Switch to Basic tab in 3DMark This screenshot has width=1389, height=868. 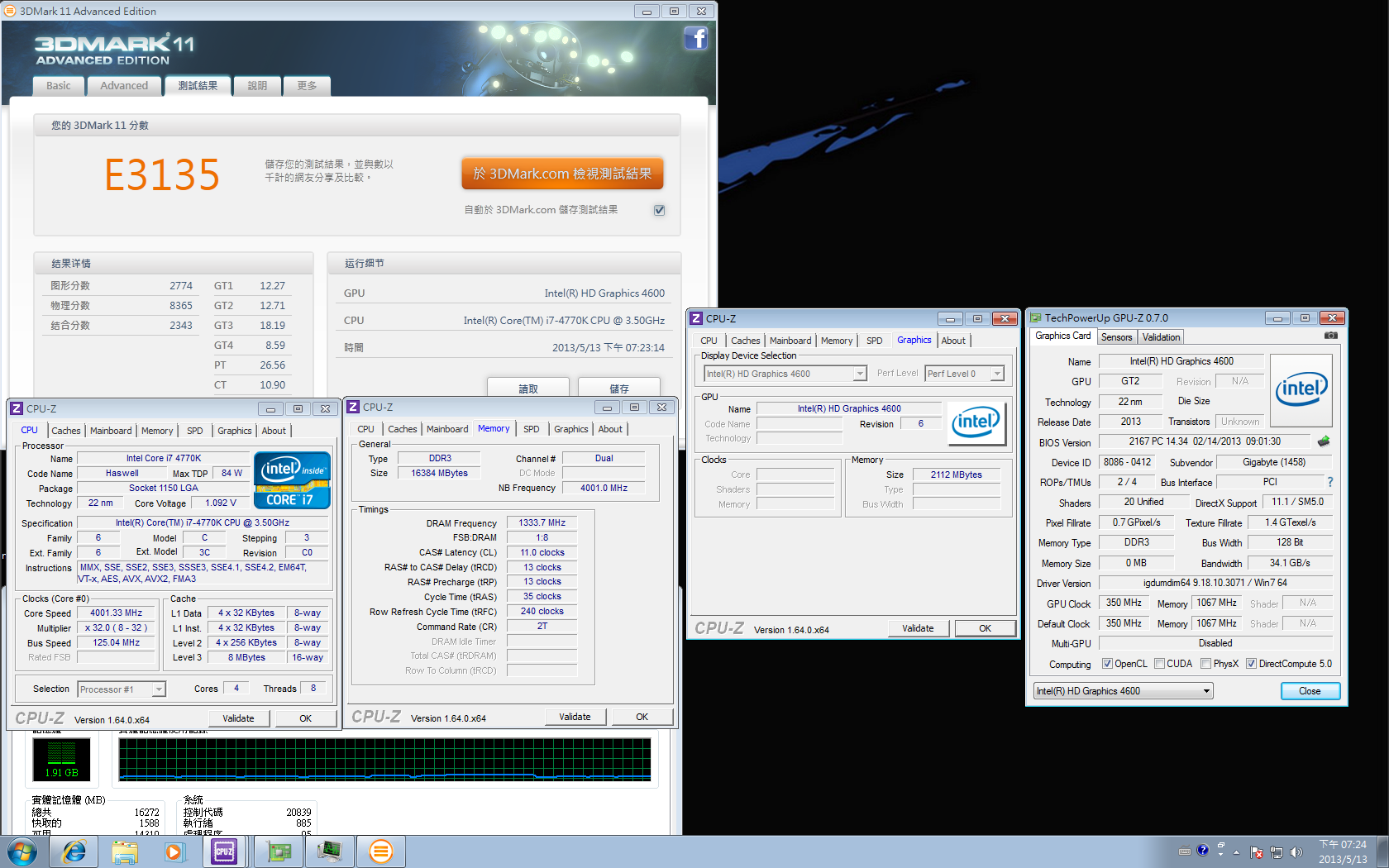click(x=59, y=85)
